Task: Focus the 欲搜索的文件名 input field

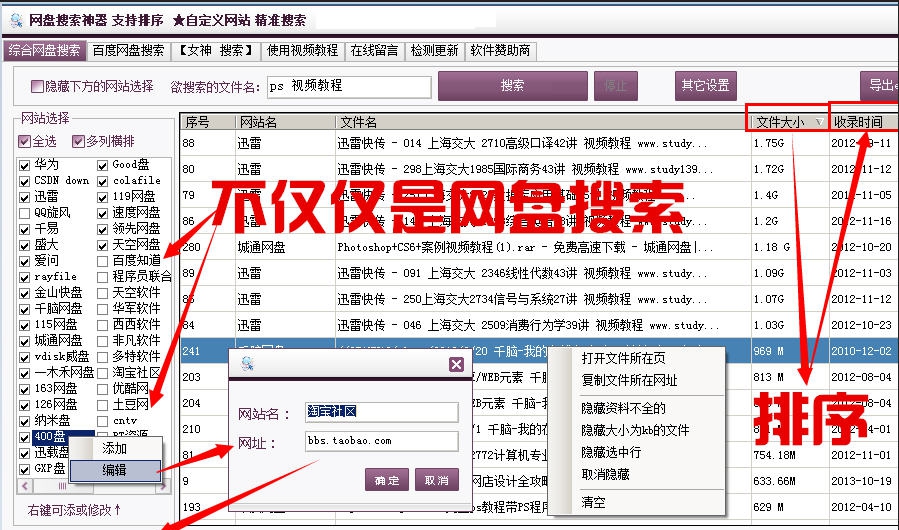Action: (349, 87)
